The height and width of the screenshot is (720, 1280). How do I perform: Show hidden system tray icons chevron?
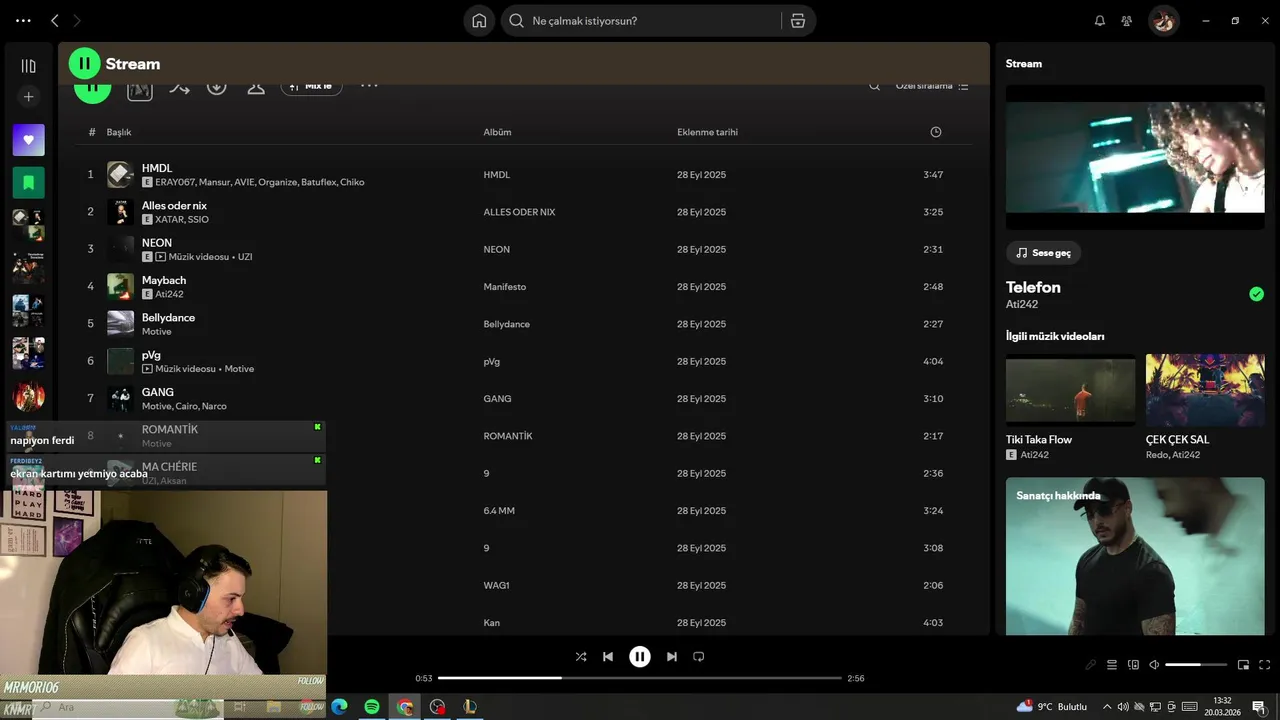(1106, 707)
